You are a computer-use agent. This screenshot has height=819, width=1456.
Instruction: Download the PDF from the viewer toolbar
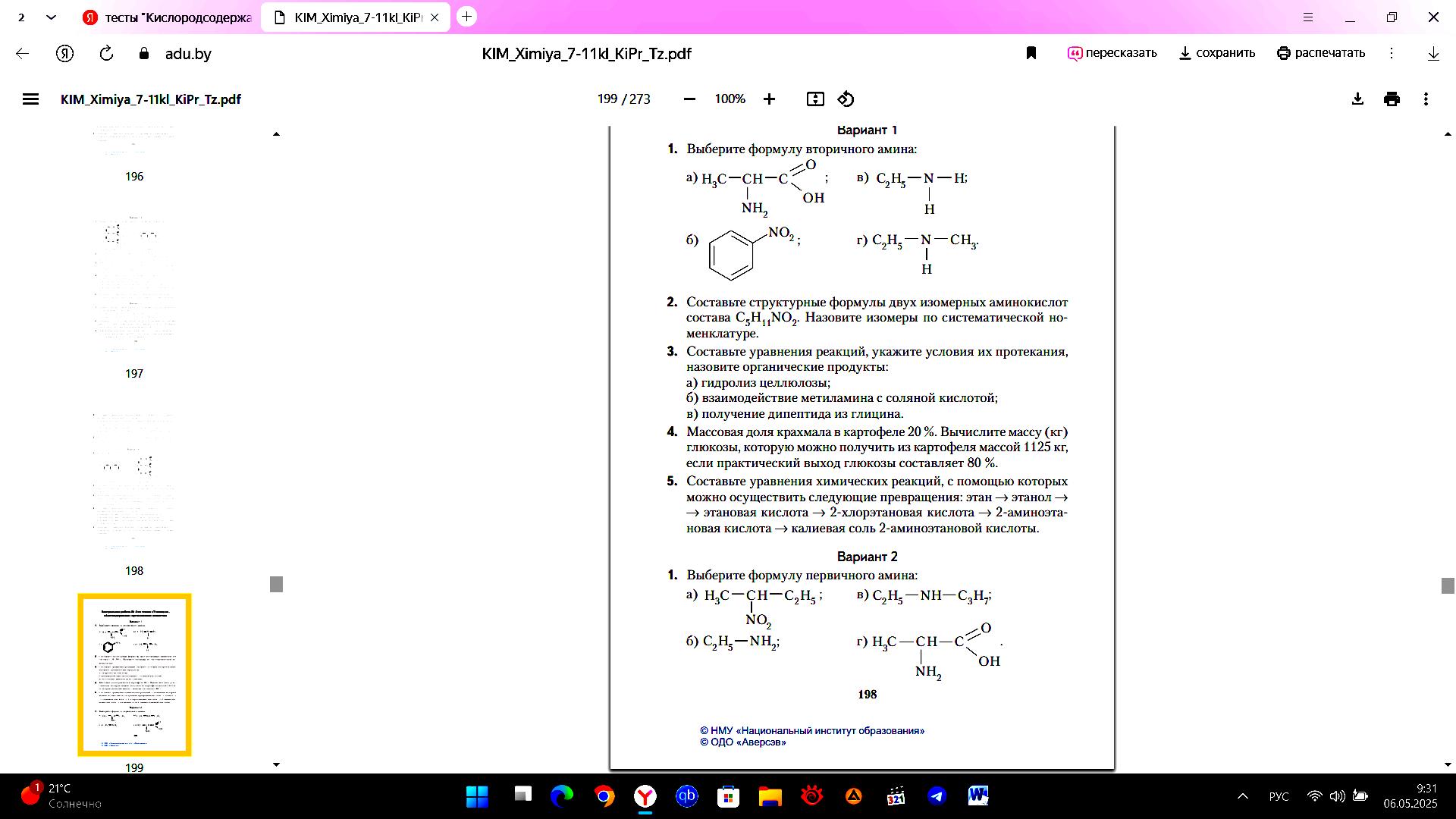coord(1357,99)
